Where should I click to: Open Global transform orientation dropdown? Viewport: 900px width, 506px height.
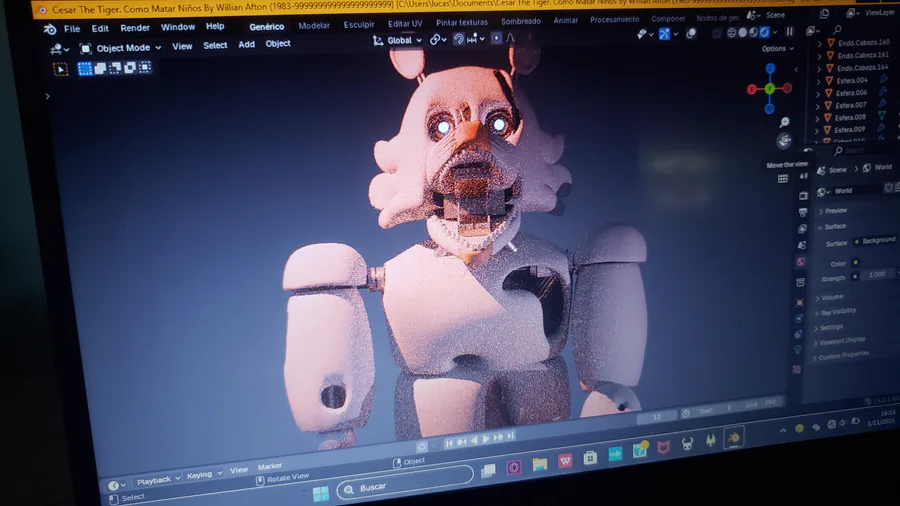(397, 40)
